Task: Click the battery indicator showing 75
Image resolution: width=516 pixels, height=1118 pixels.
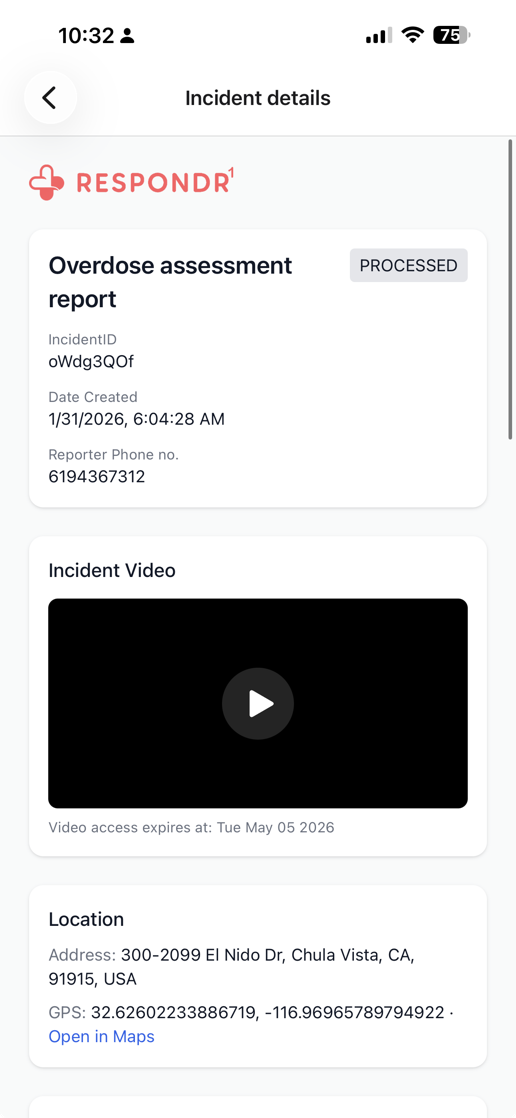Action: pyautogui.click(x=451, y=34)
